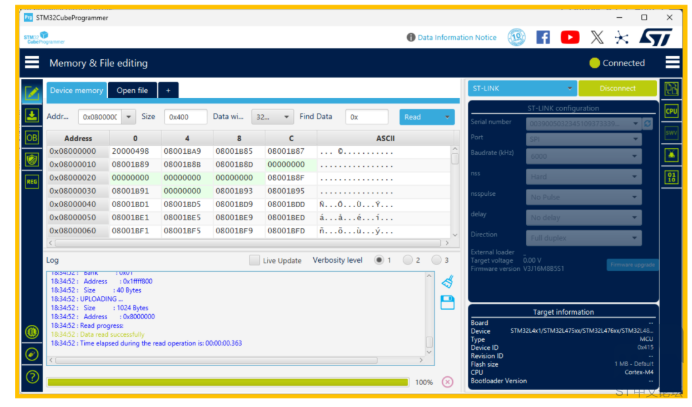Viewport: 692px width, 407px height.
Task: Click the green progress bar at 100%
Action: (228, 382)
